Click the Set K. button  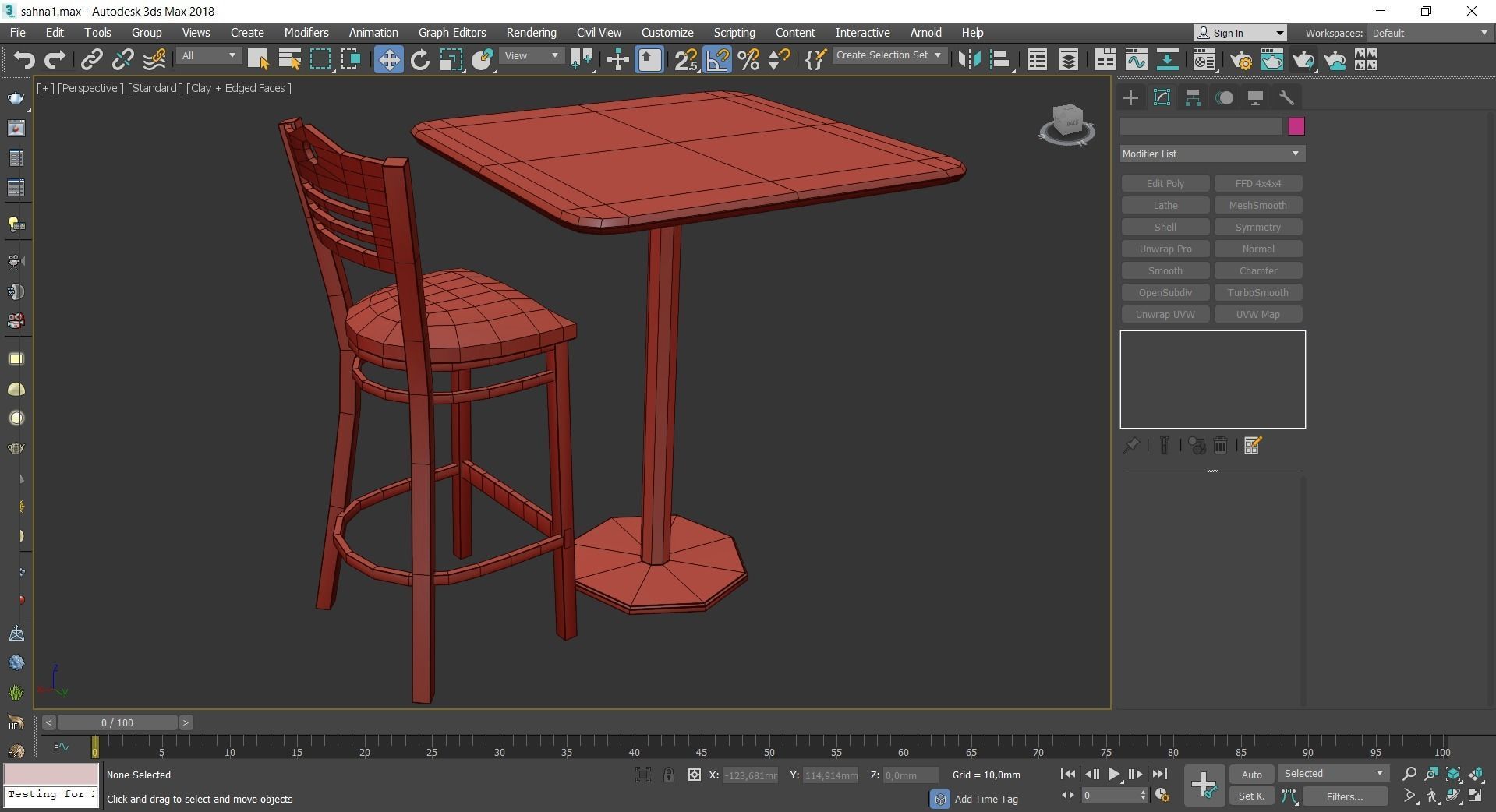1251,796
